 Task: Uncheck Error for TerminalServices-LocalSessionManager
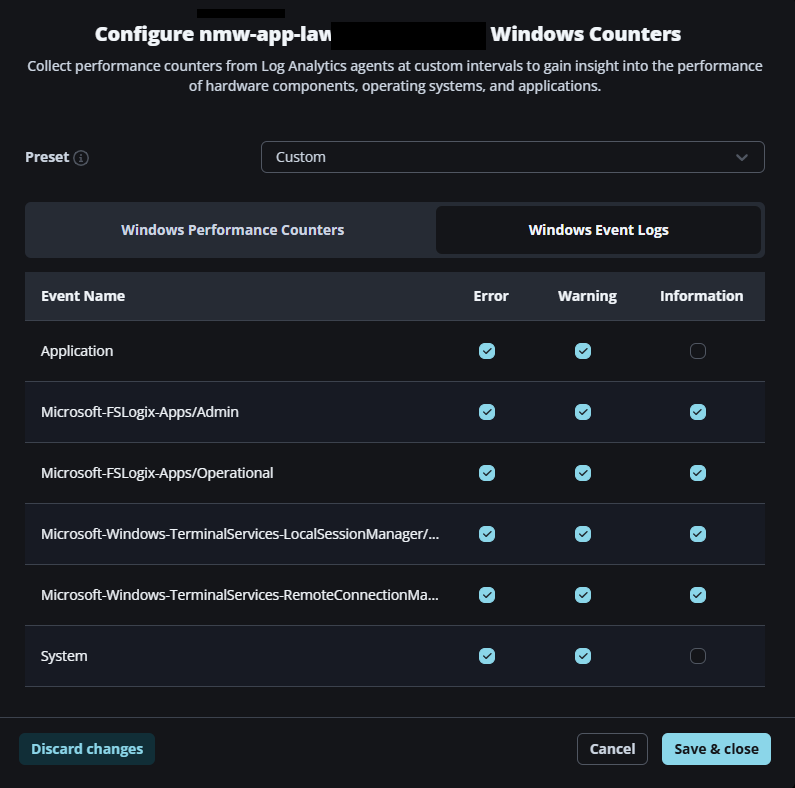pyautogui.click(x=487, y=534)
